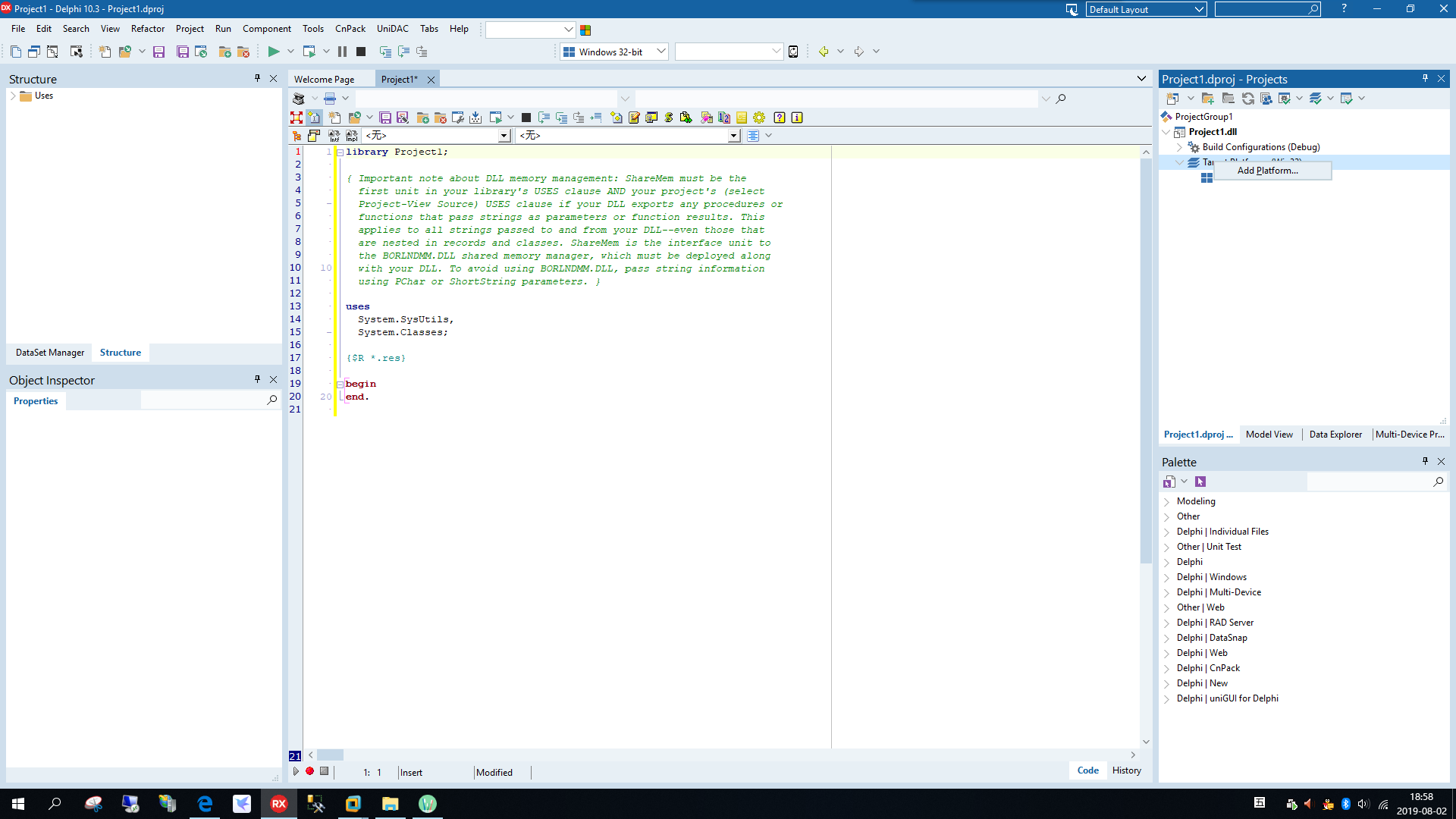The image size is (1456, 819).
Task: Open the second <无> method dropdown in editor
Action: tap(733, 136)
